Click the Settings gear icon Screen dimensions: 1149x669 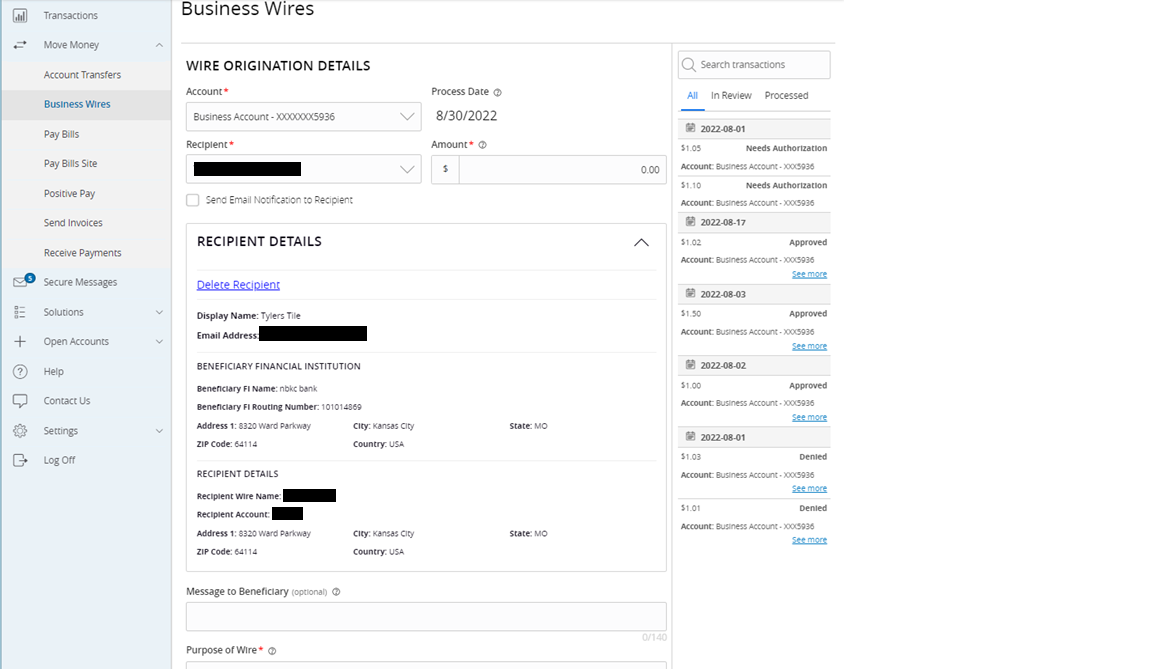pos(20,430)
